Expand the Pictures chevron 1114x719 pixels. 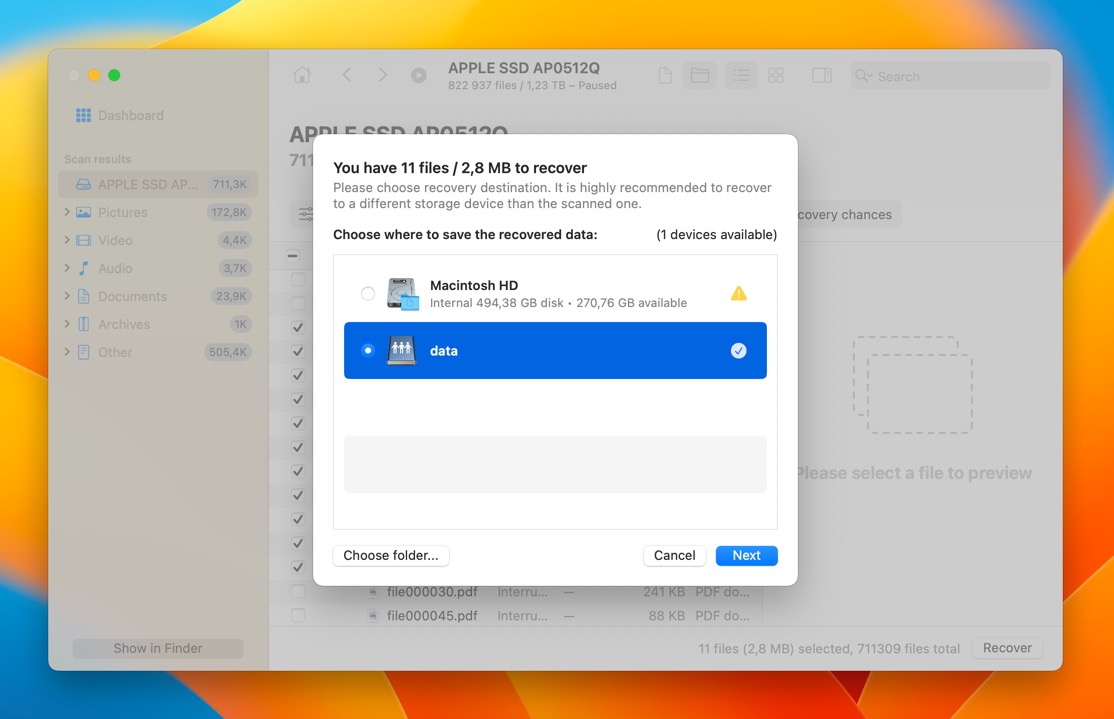coord(67,212)
